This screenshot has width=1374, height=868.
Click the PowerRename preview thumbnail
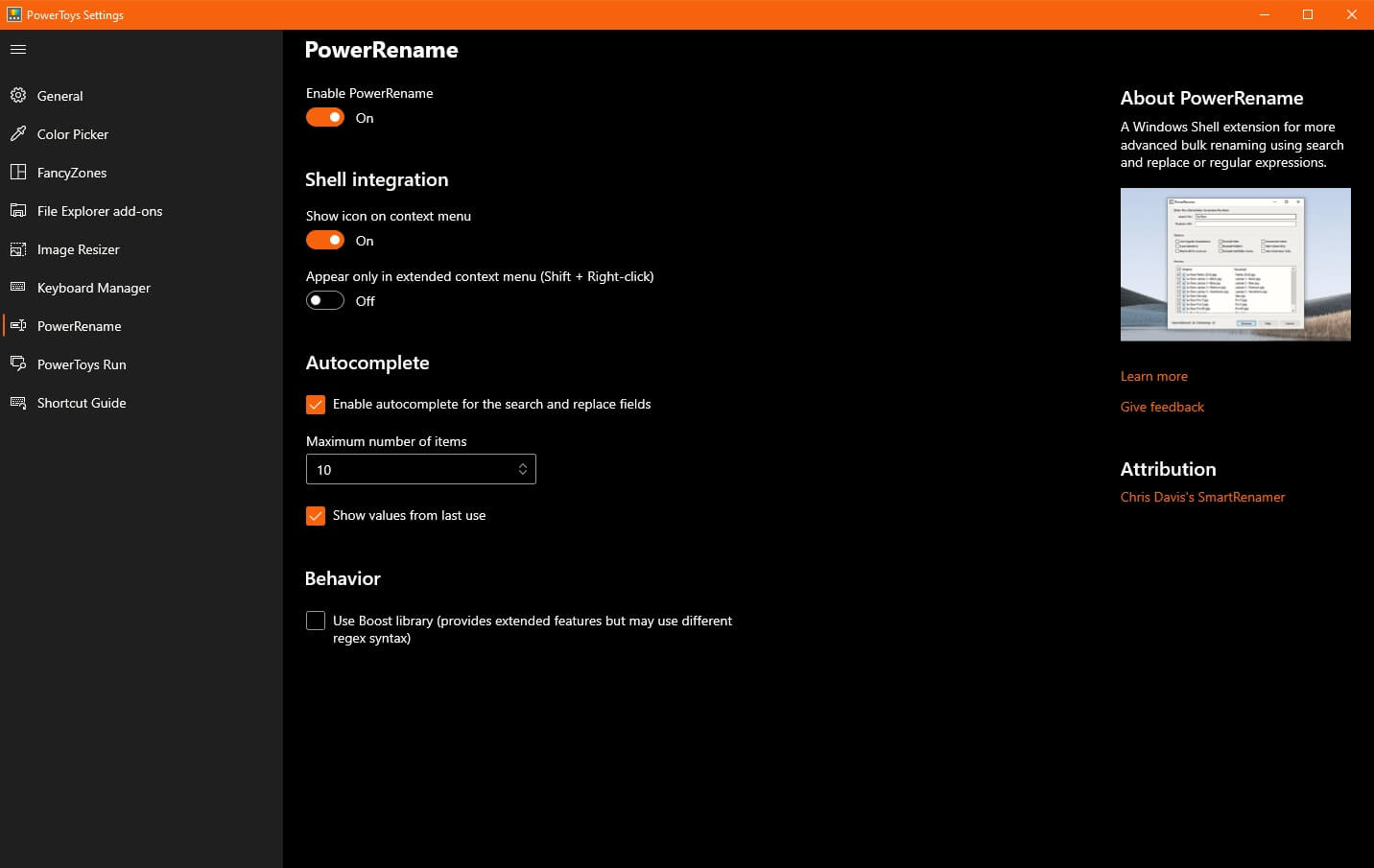pos(1235,264)
